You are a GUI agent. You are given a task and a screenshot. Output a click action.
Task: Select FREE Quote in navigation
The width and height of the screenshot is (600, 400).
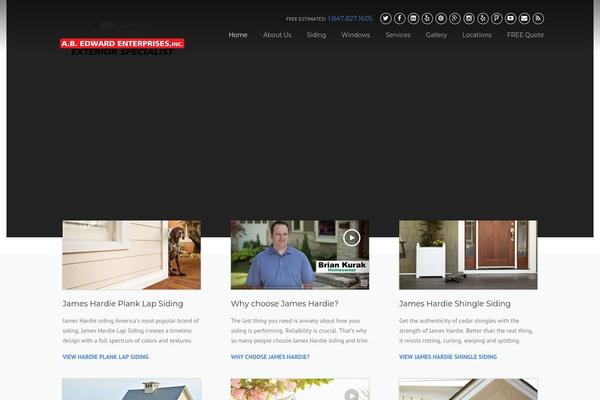pyautogui.click(x=525, y=35)
